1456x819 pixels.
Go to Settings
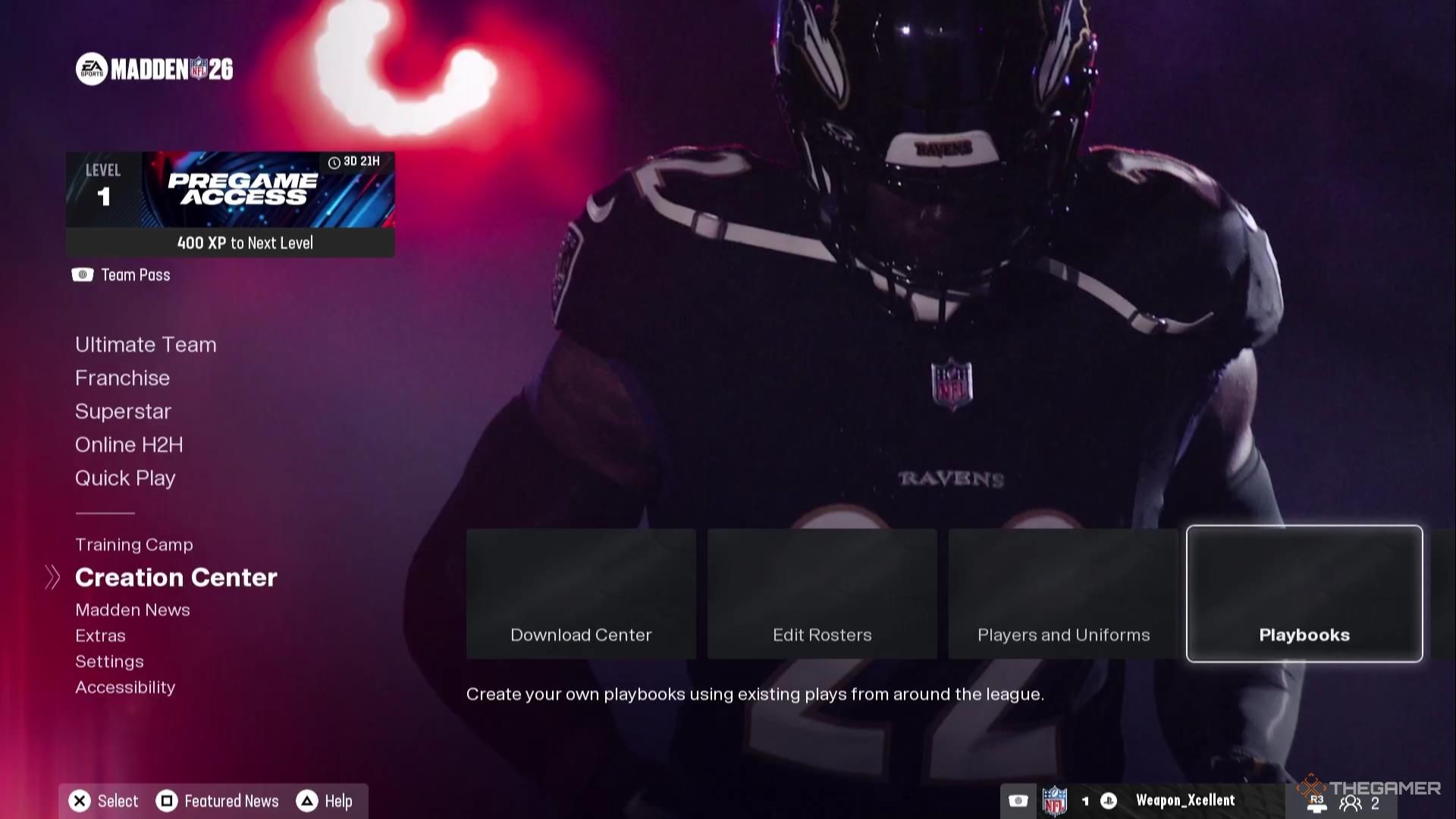(109, 661)
